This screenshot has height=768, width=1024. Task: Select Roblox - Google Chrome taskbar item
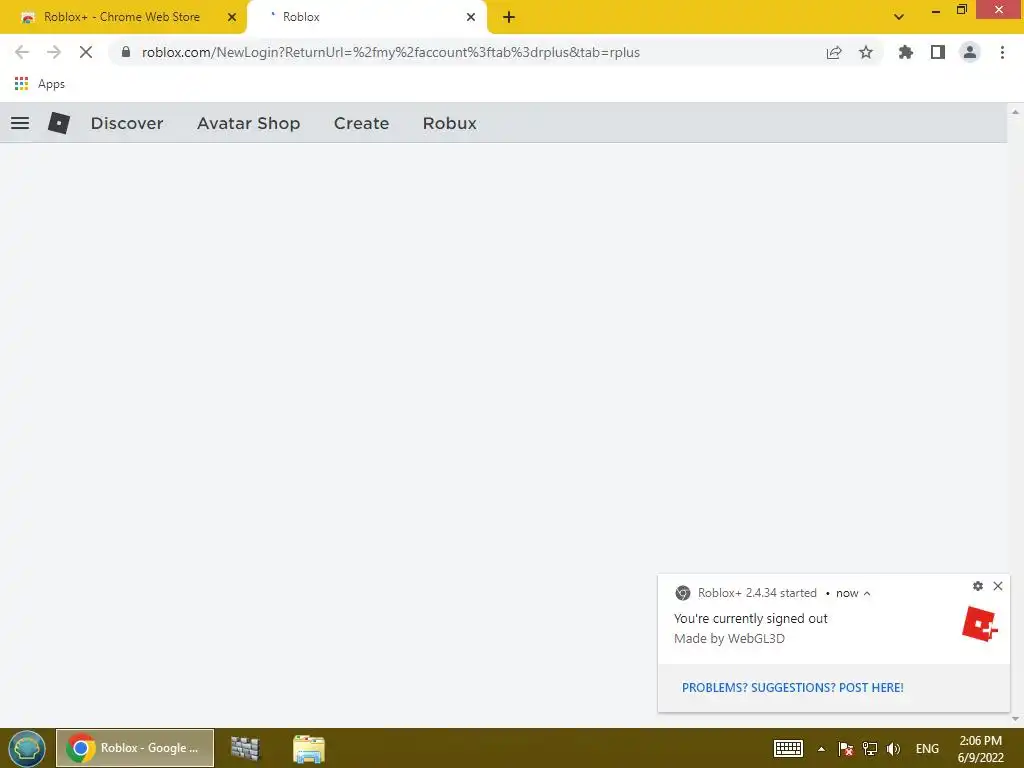coord(135,748)
